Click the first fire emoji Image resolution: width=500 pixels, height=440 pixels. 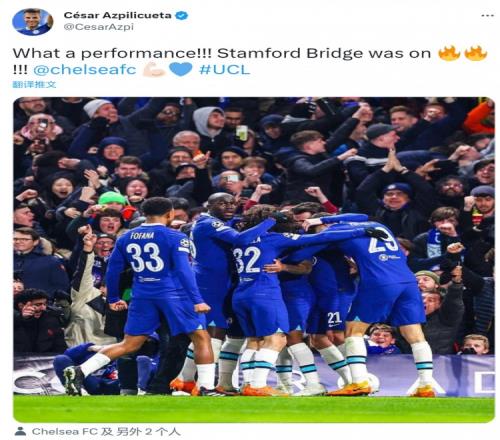click(x=449, y=53)
